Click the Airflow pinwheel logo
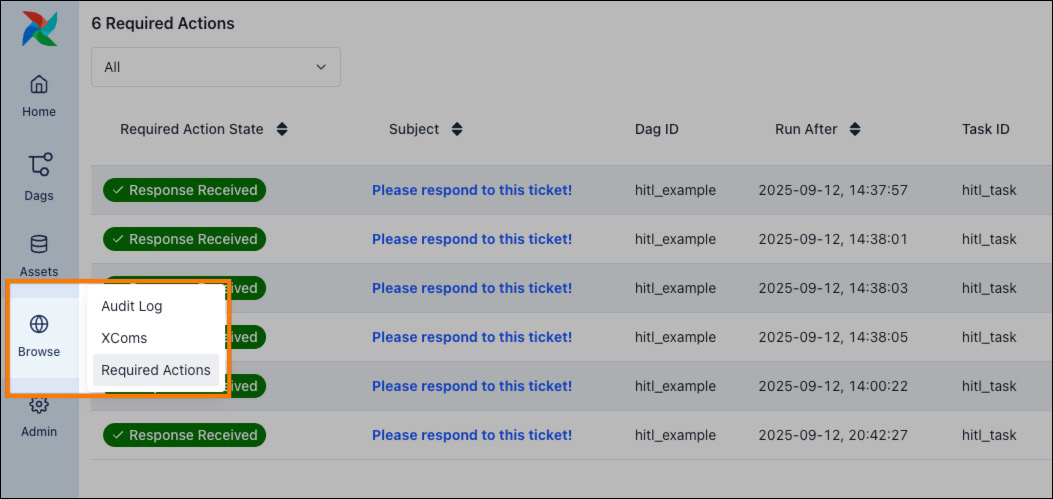This screenshot has width=1053, height=499. [39, 29]
